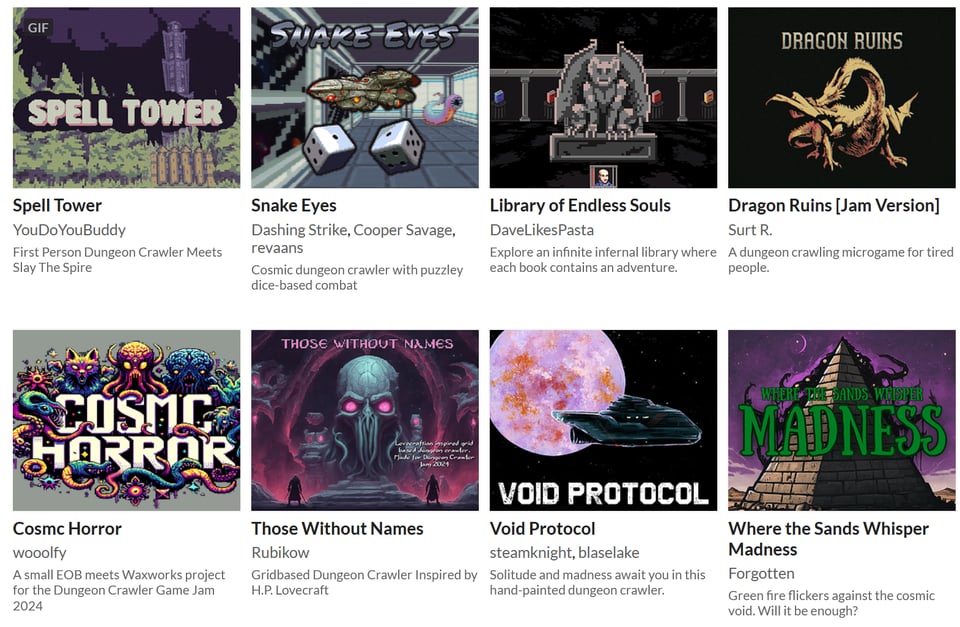Open the Void Protocol spaceship thumbnail

point(603,420)
